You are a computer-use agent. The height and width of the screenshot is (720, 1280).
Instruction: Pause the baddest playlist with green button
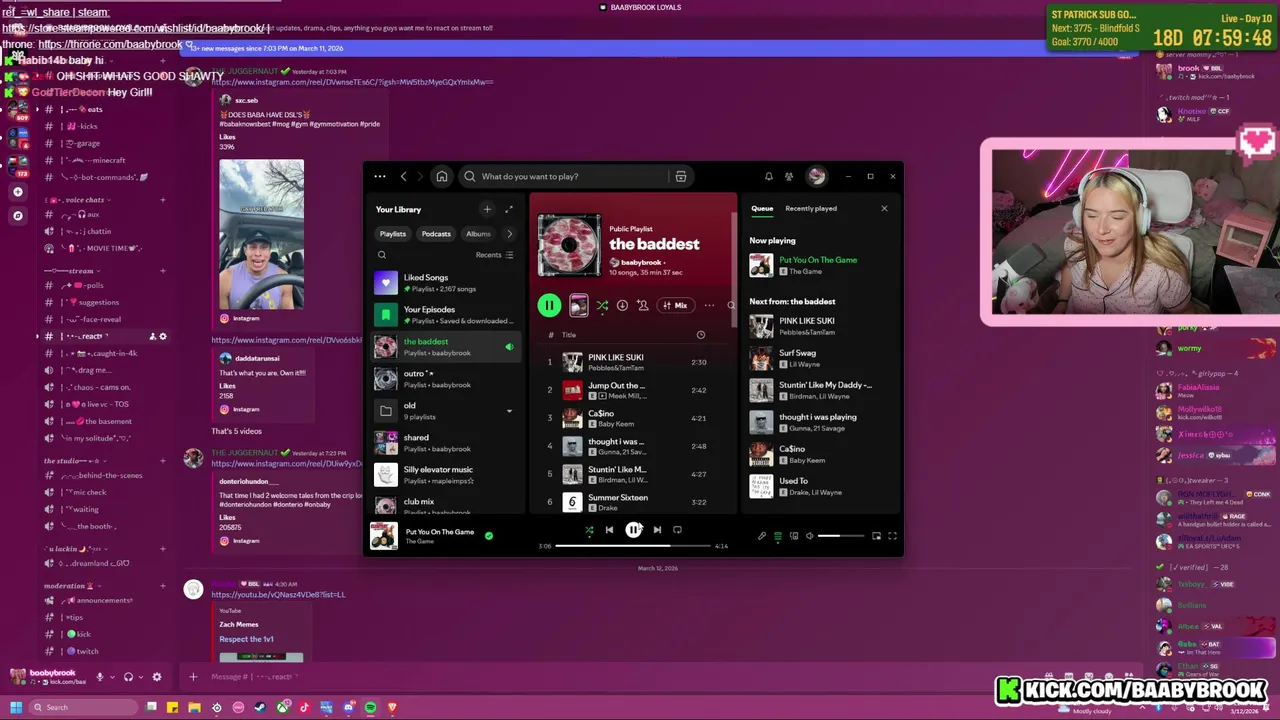[549, 305]
